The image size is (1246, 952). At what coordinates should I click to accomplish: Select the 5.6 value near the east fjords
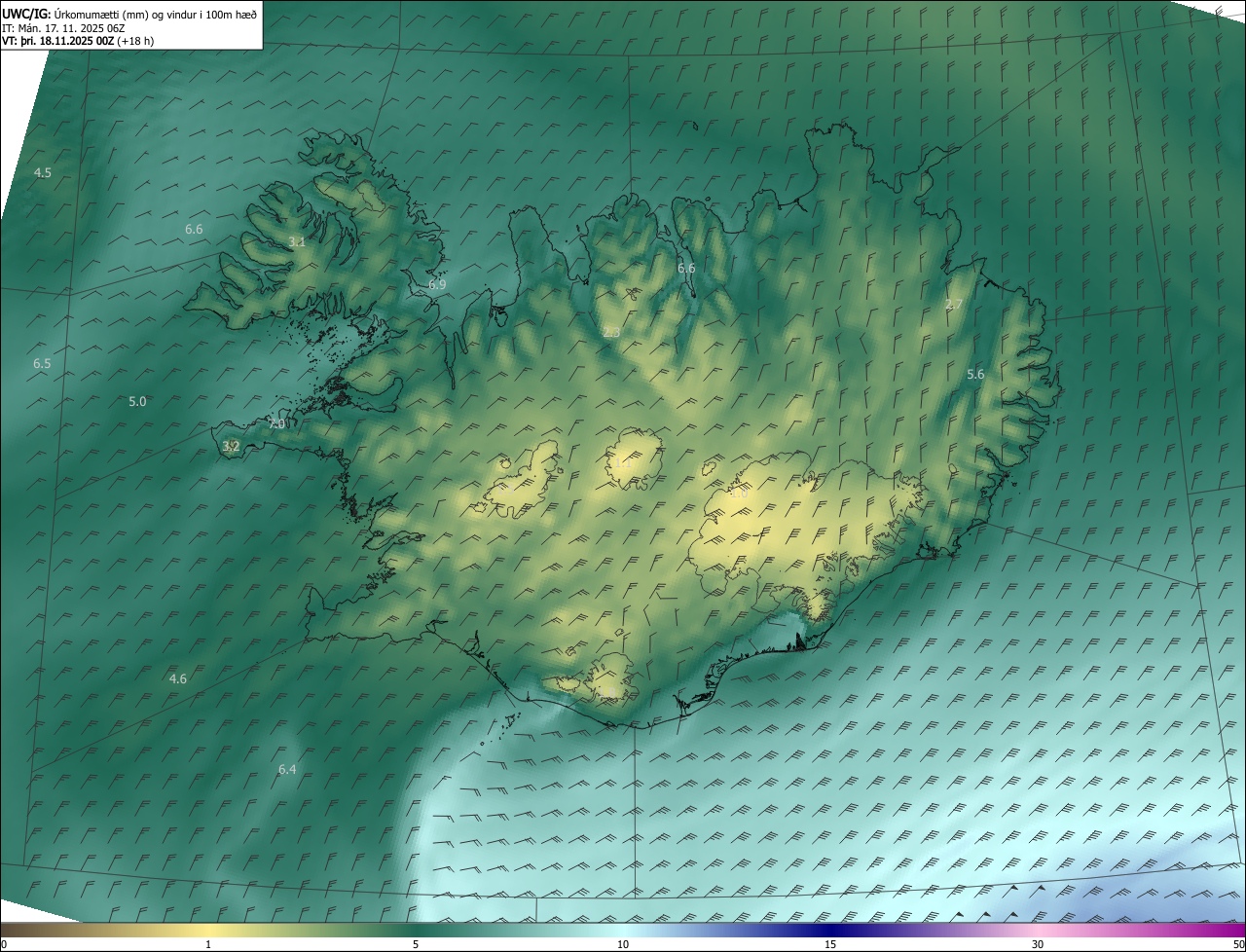point(975,375)
